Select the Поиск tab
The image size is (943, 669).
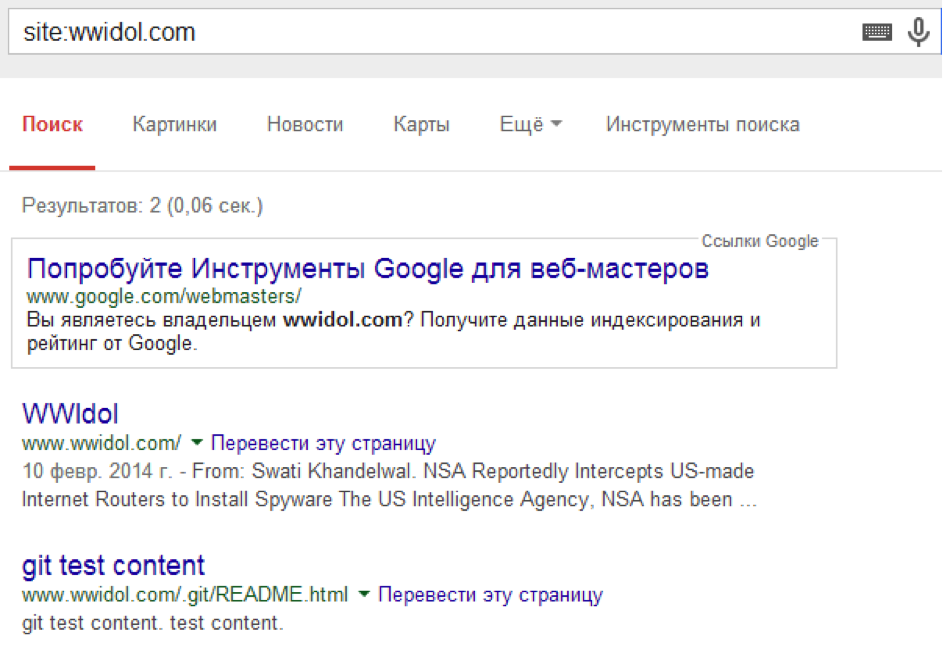click(52, 125)
